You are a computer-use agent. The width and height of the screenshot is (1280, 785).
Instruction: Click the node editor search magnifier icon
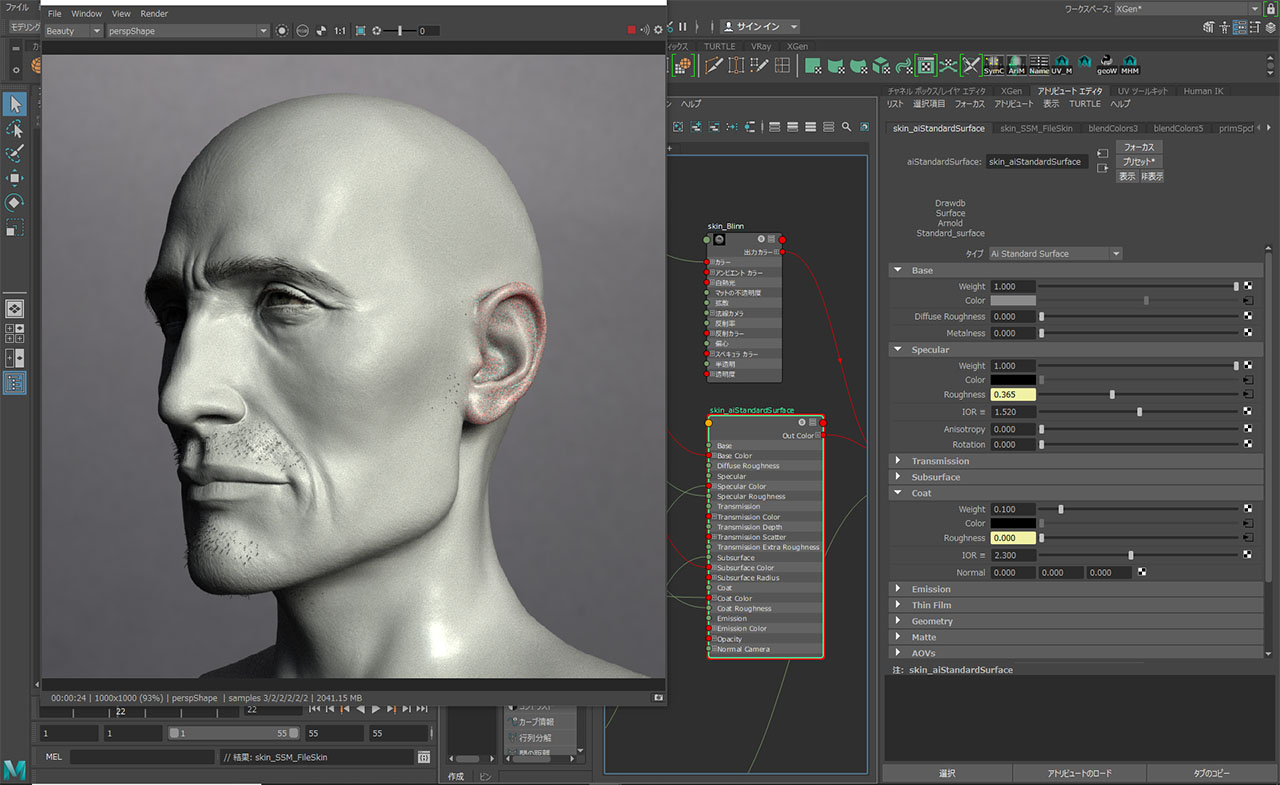tap(846, 127)
